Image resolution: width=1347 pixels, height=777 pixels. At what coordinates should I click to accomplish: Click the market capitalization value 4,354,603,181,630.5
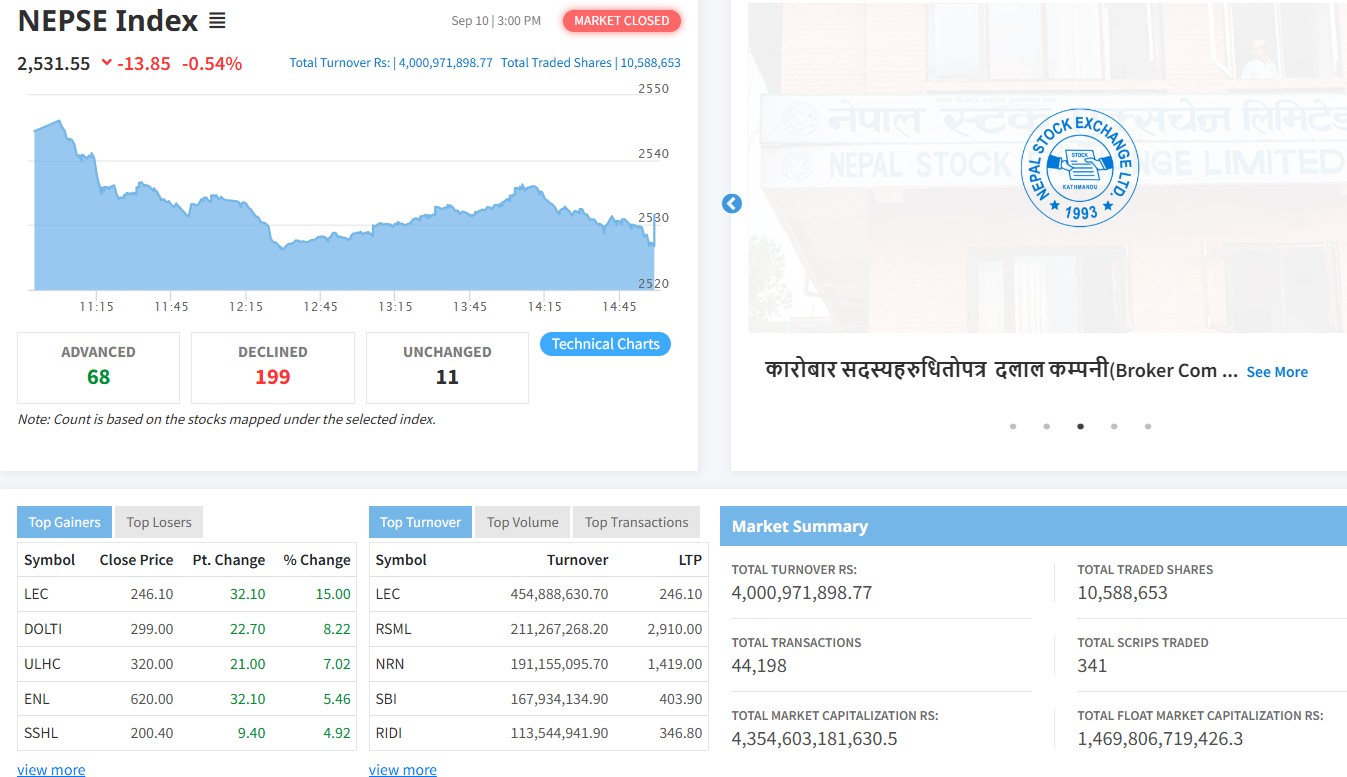point(814,739)
